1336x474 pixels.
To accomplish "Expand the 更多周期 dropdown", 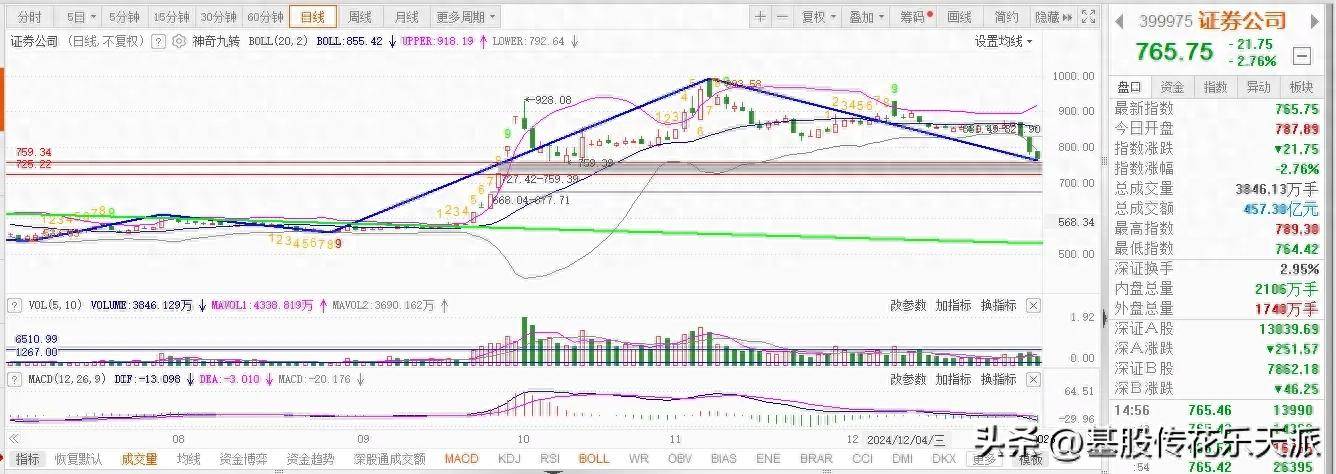I will click(x=465, y=17).
